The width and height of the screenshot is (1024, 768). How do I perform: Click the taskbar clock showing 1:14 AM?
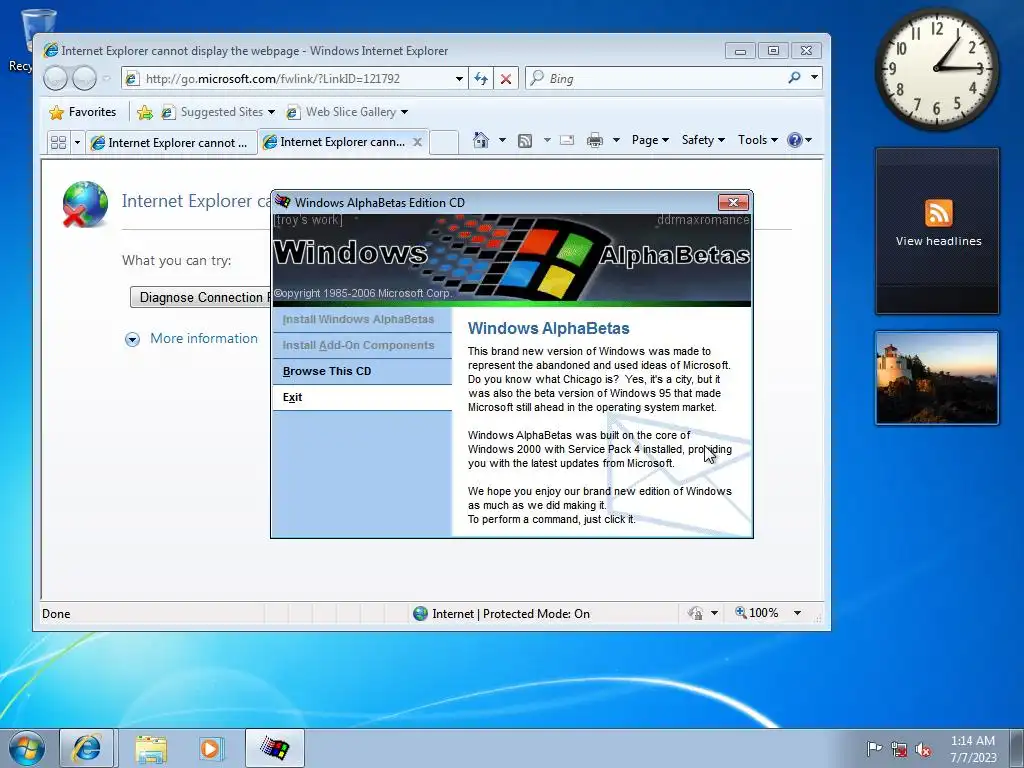click(x=973, y=749)
